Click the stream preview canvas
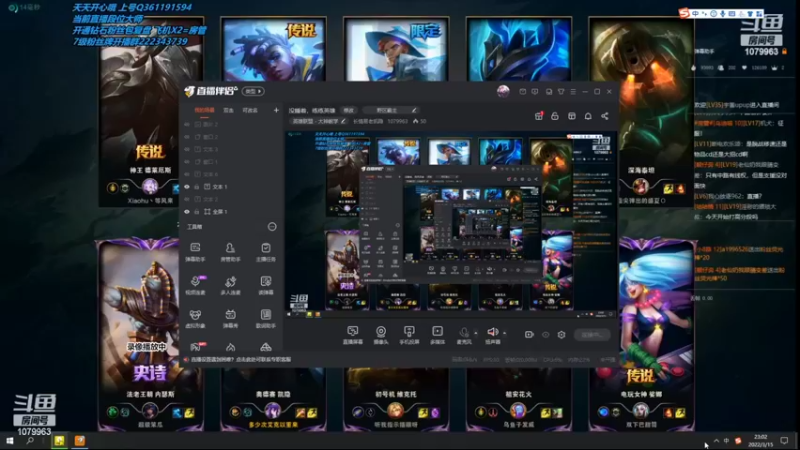 click(451, 224)
